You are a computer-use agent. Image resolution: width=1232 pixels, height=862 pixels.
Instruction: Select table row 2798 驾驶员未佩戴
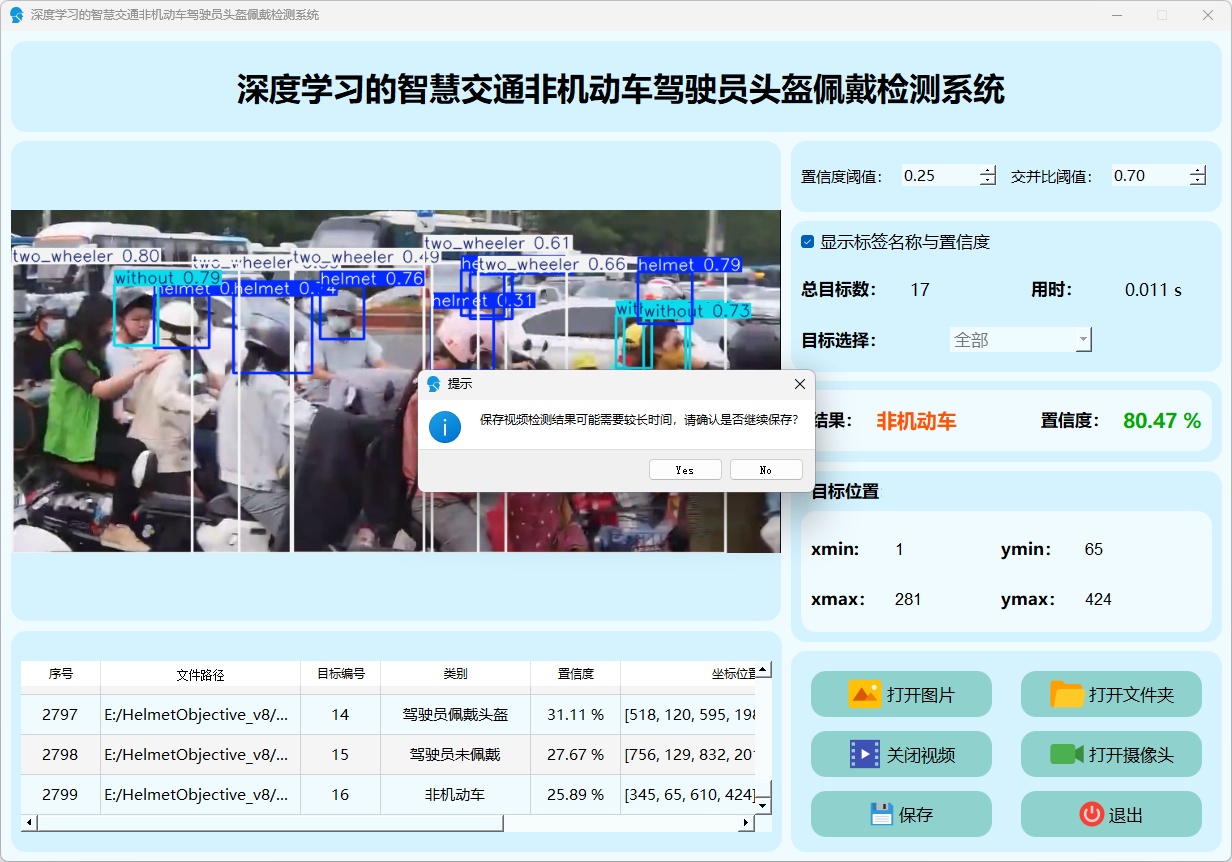click(x=455, y=754)
